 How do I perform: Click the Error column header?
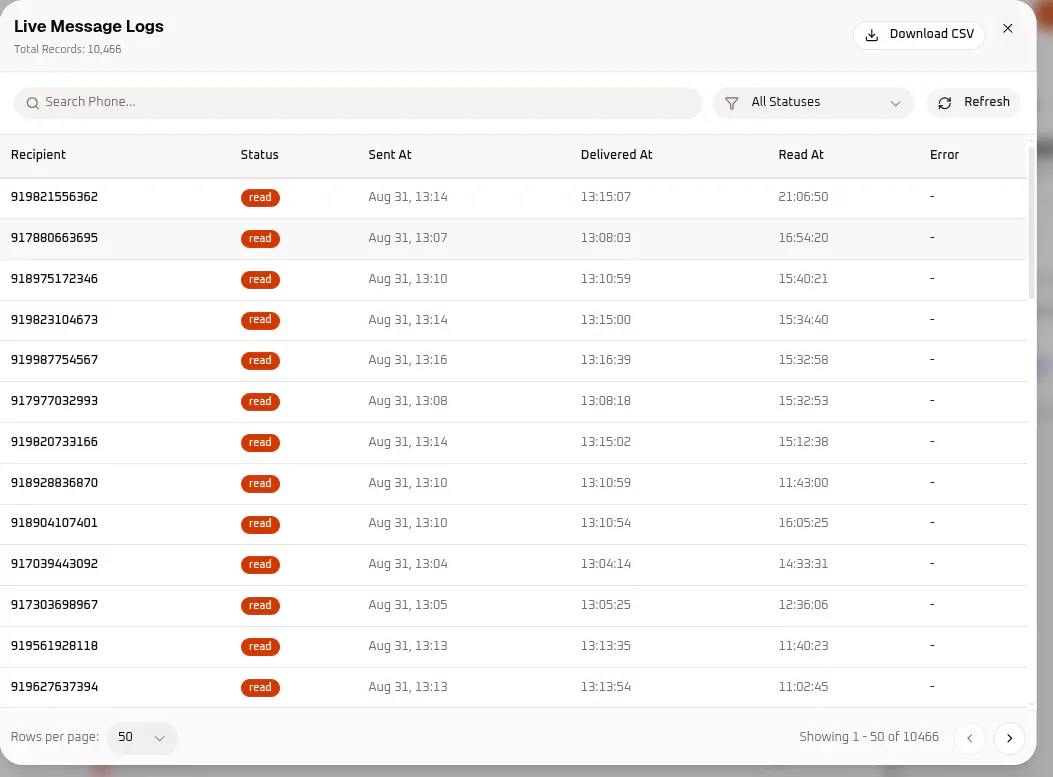pyautogui.click(x=944, y=154)
